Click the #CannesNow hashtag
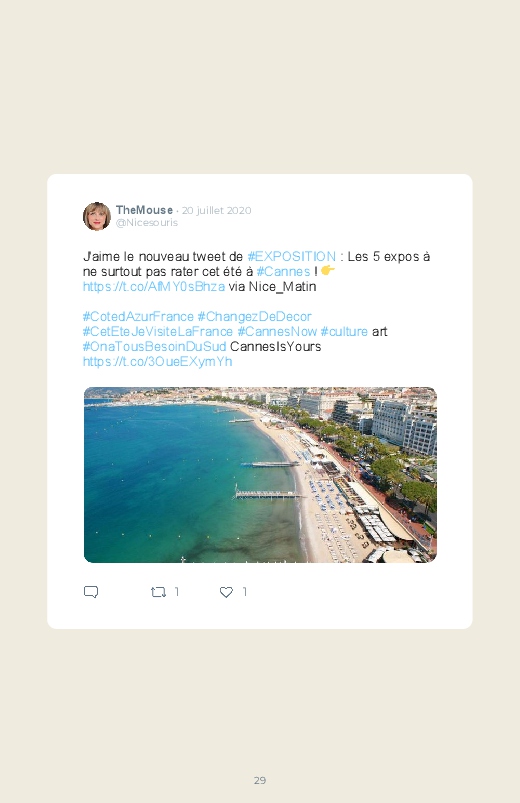The image size is (520, 803). click(277, 331)
